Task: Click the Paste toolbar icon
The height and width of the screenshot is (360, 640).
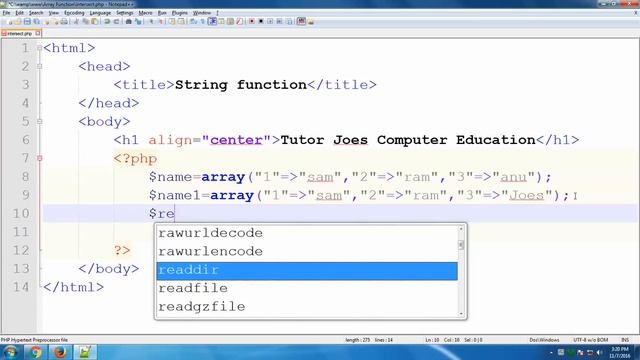Action: [x=94, y=21]
